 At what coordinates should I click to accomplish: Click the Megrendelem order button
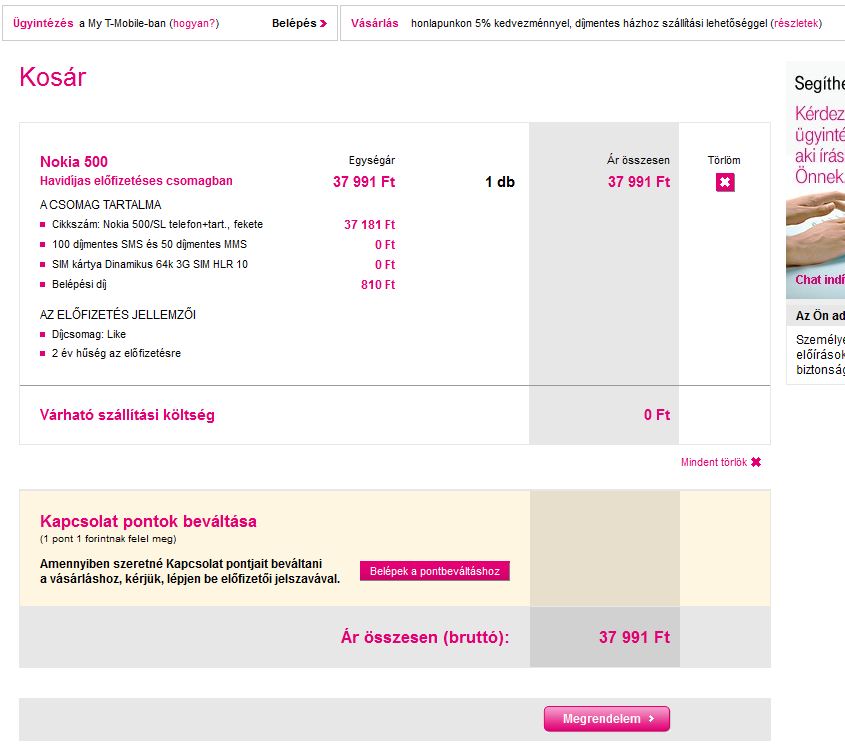click(607, 719)
